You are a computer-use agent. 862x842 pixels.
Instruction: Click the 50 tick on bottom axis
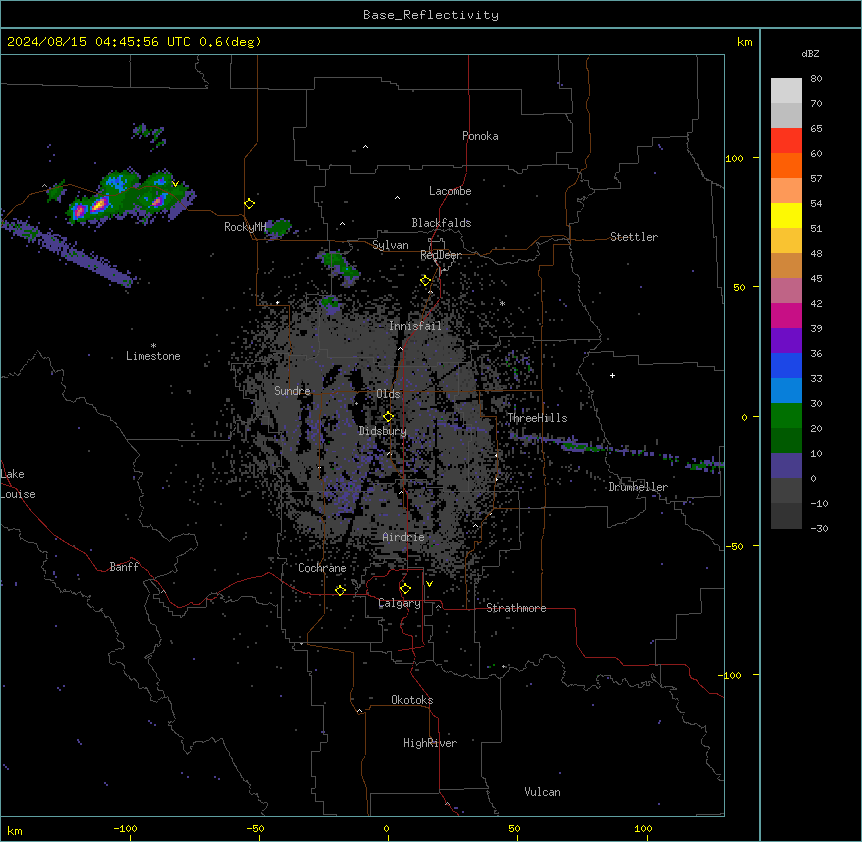(513, 828)
